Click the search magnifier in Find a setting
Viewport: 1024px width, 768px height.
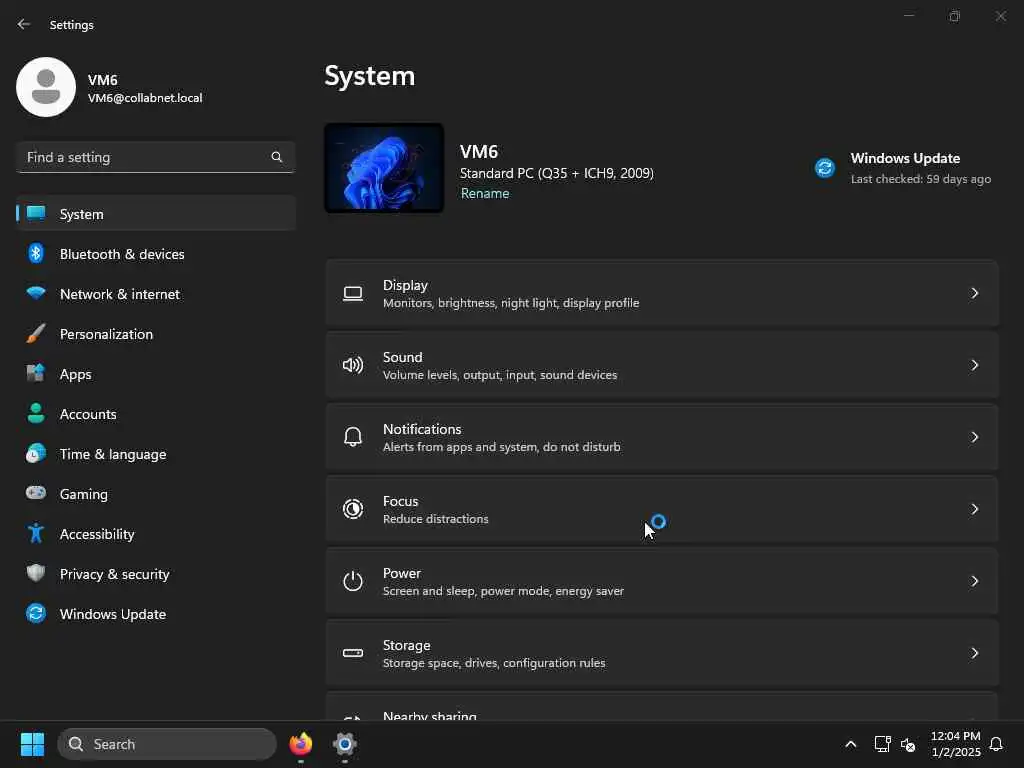(x=276, y=157)
